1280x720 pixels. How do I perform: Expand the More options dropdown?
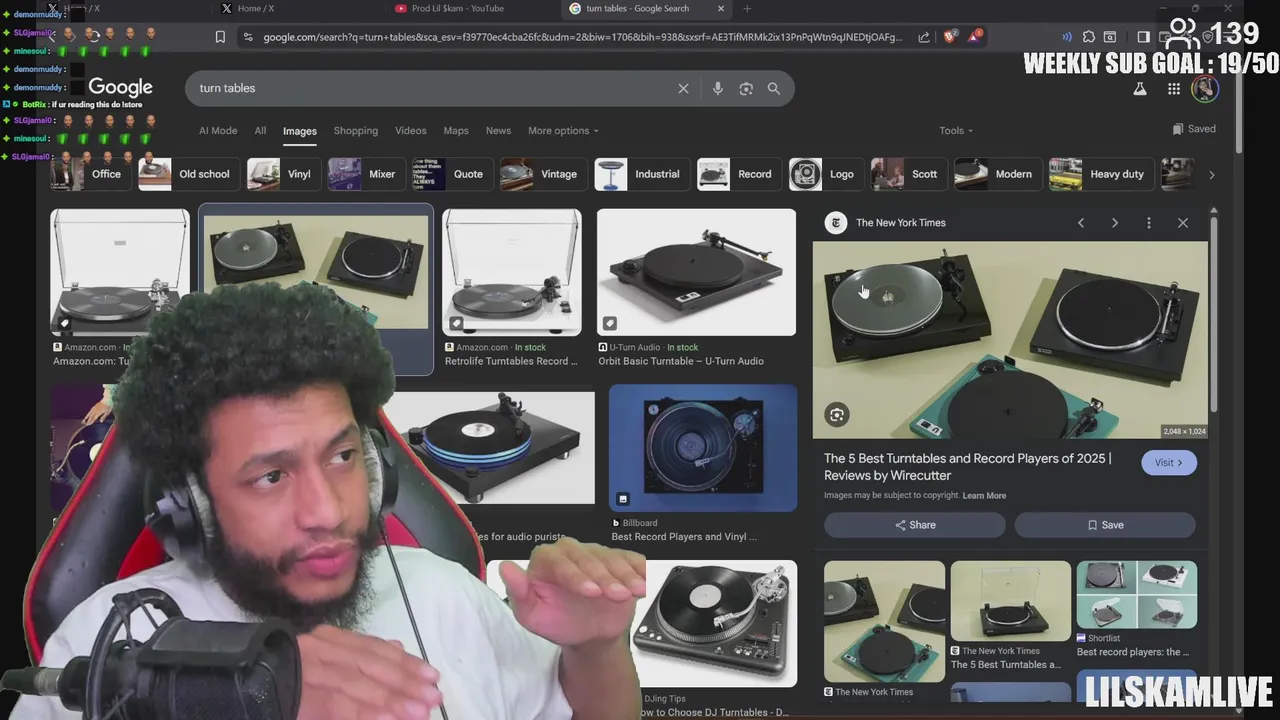[563, 131]
